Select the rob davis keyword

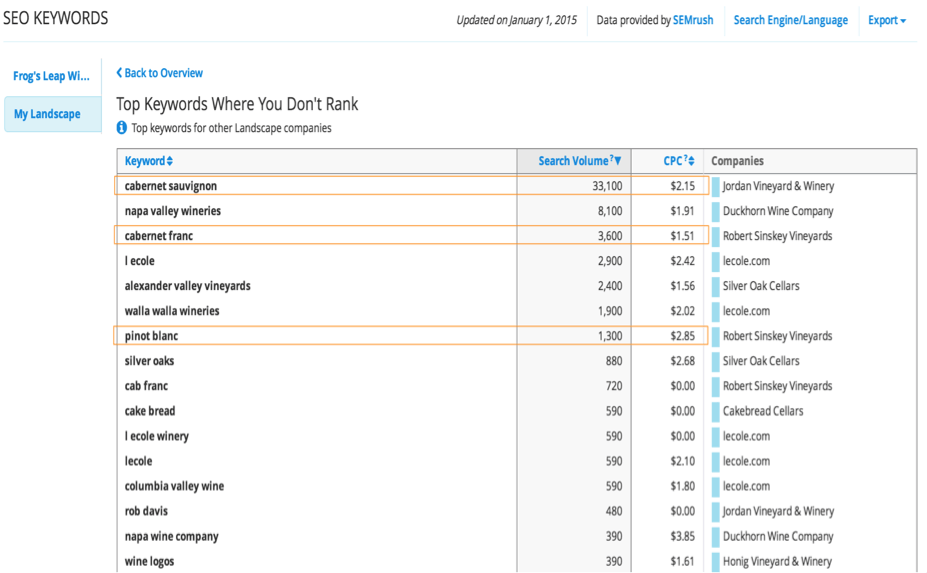click(146, 511)
